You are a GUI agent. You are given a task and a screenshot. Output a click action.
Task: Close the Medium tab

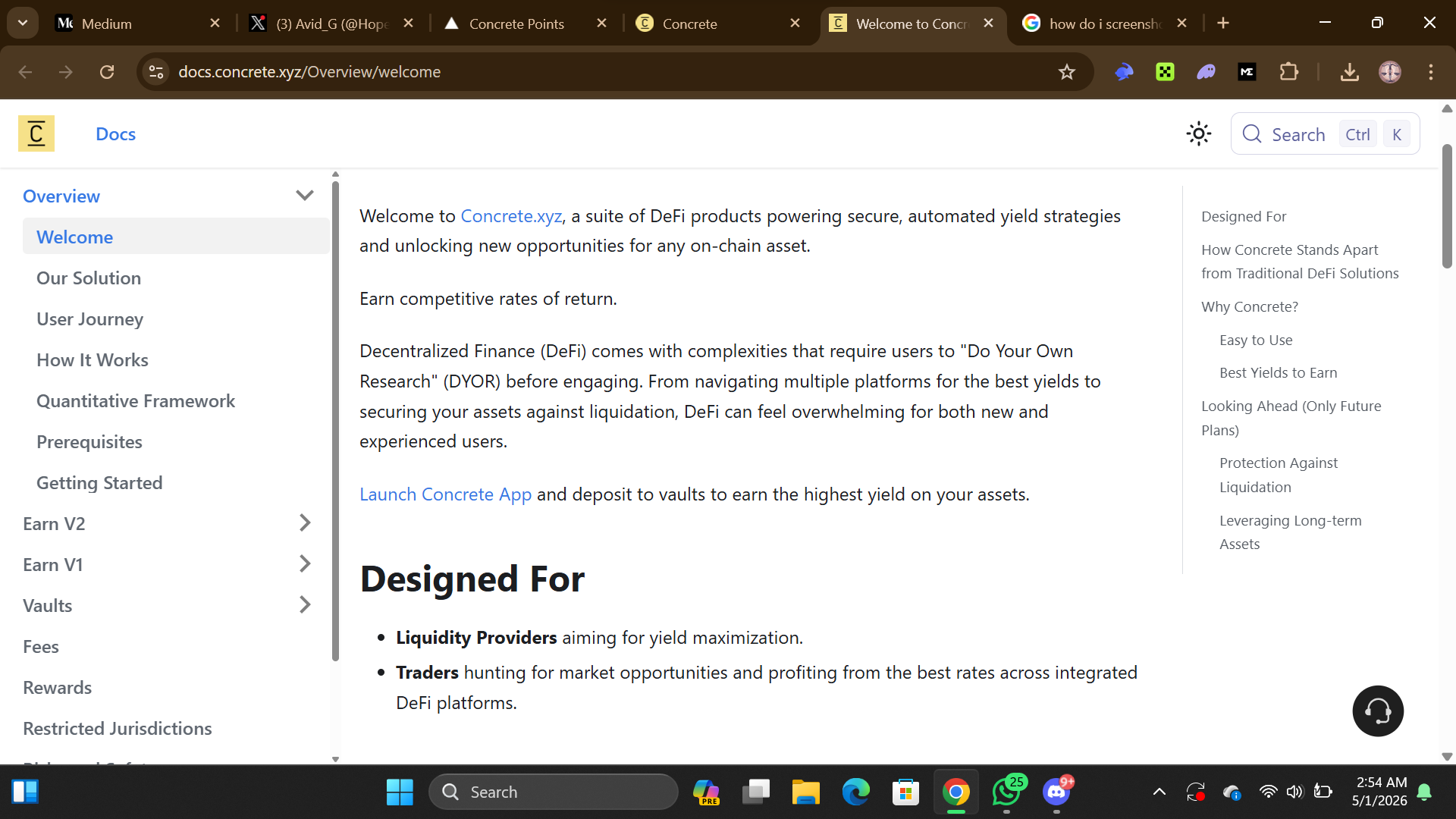[x=215, y=24]
